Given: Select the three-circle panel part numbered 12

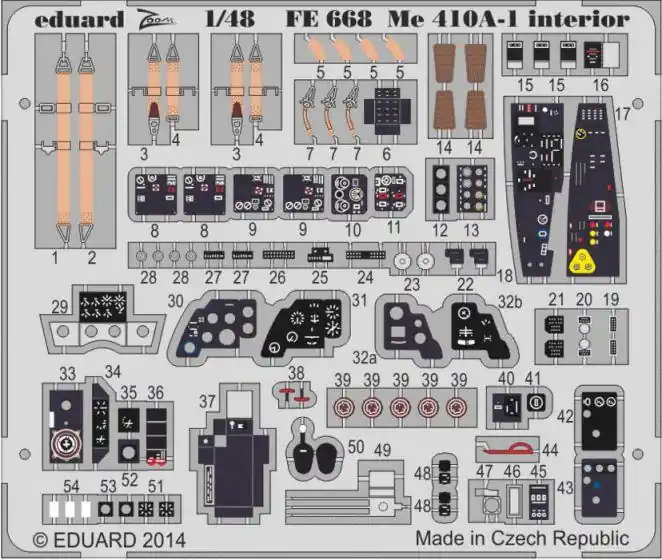Looking at the screenshot, I should [440, 188].
